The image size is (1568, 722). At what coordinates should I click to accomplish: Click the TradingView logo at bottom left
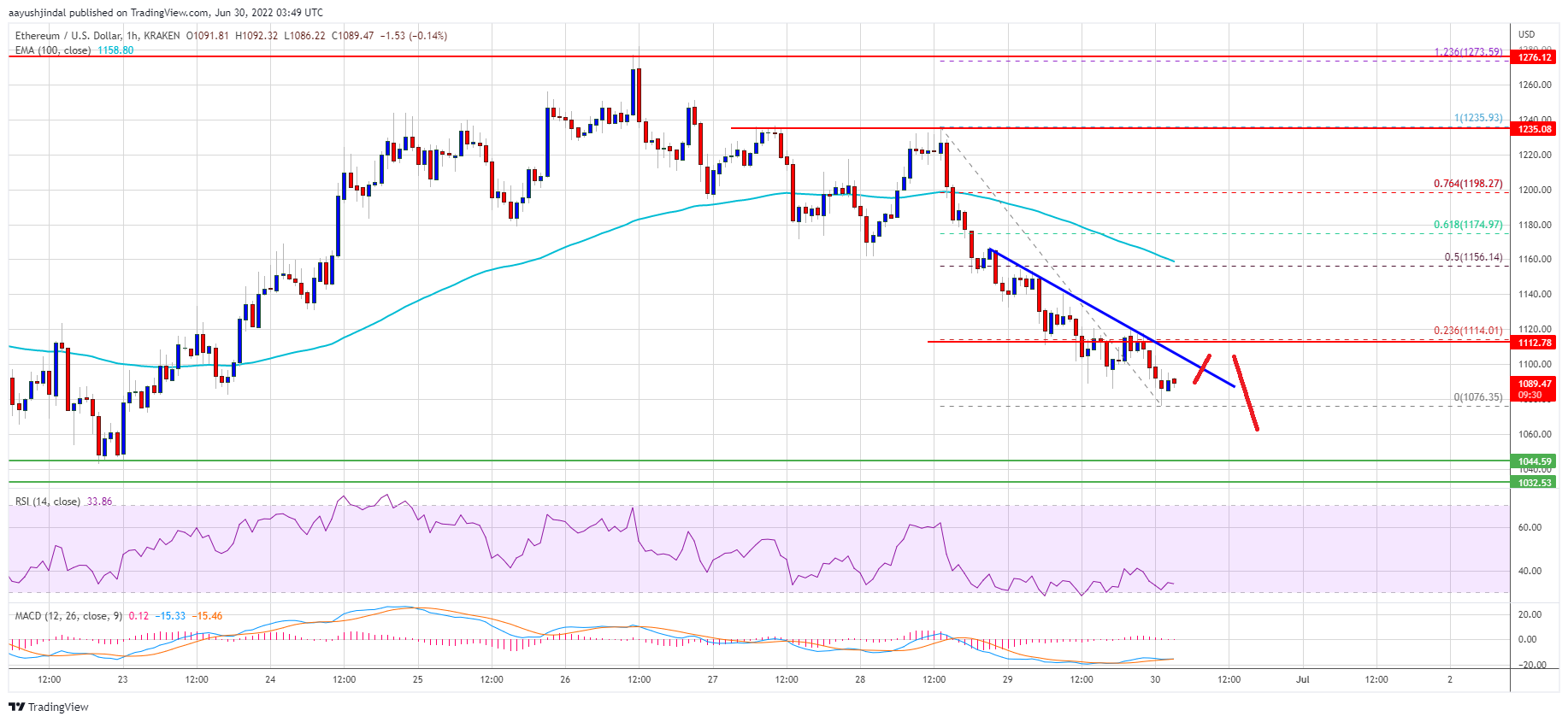(48, 707)
